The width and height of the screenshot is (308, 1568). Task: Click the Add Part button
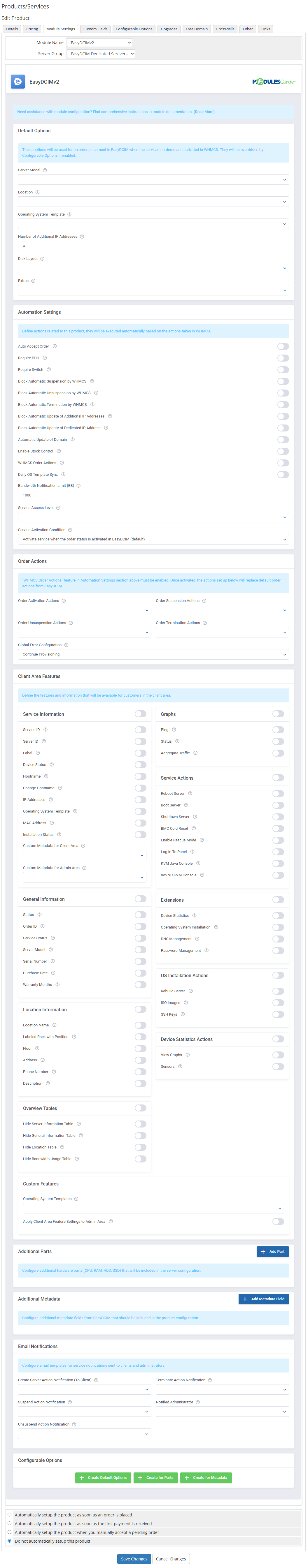[x=273, y=1252]
